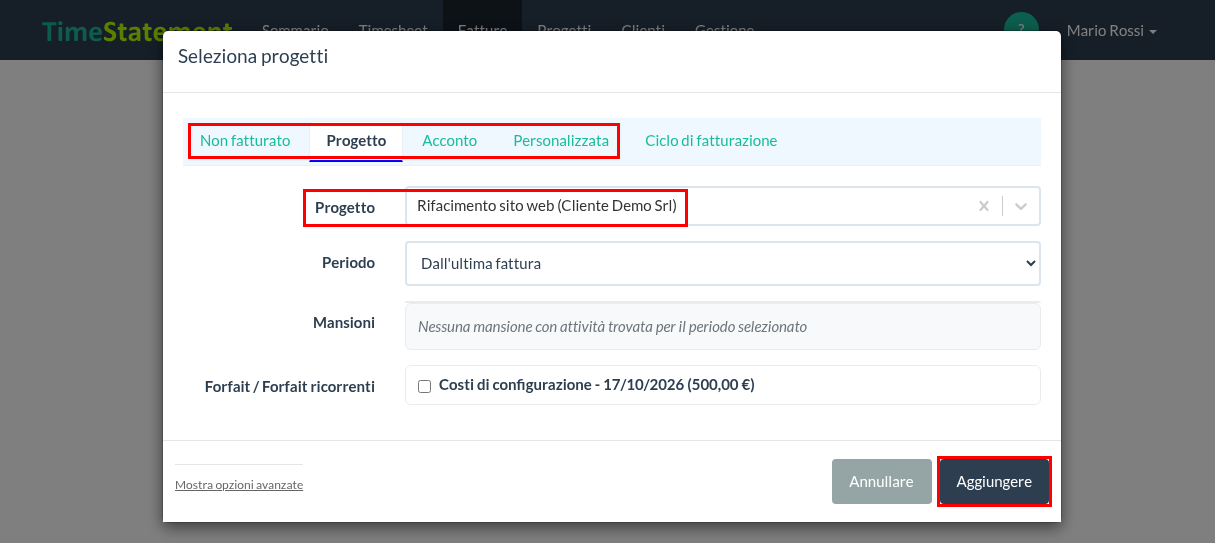Image resolution: width=1215 pixels, height=543 pixels.
Task: Open the Acconto tab
Action: coord(449,141)
